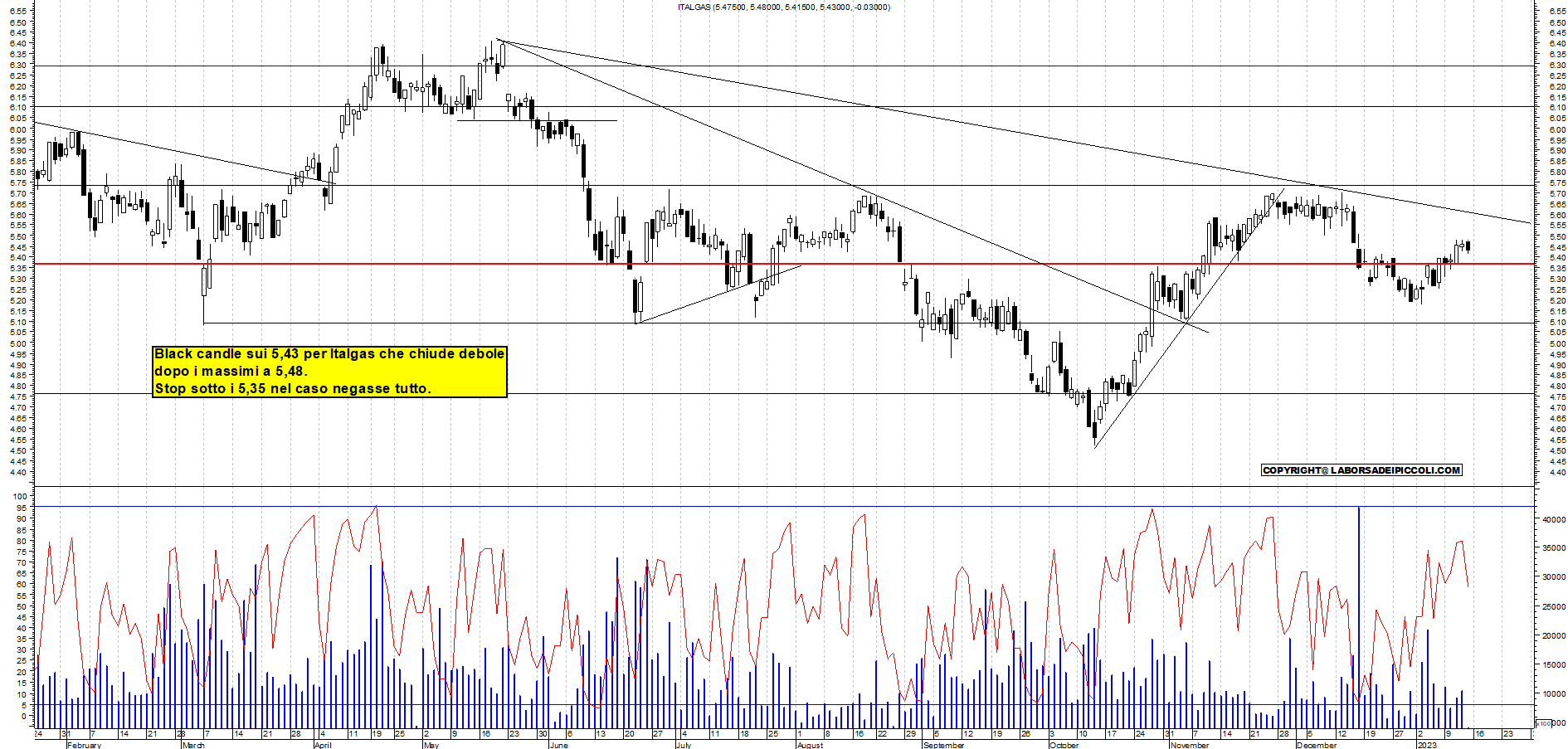Select the April month label
This screenshot has width=1568, height=749.
click(x=323, y=745)
